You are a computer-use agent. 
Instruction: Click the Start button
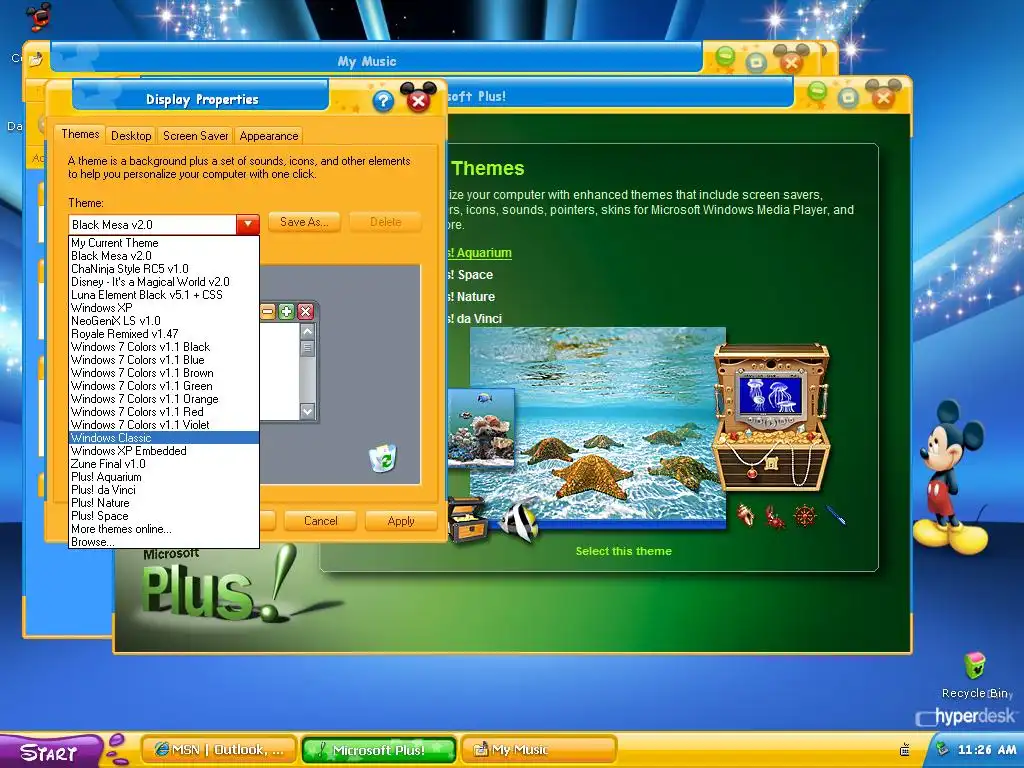(x=49, y=752)
